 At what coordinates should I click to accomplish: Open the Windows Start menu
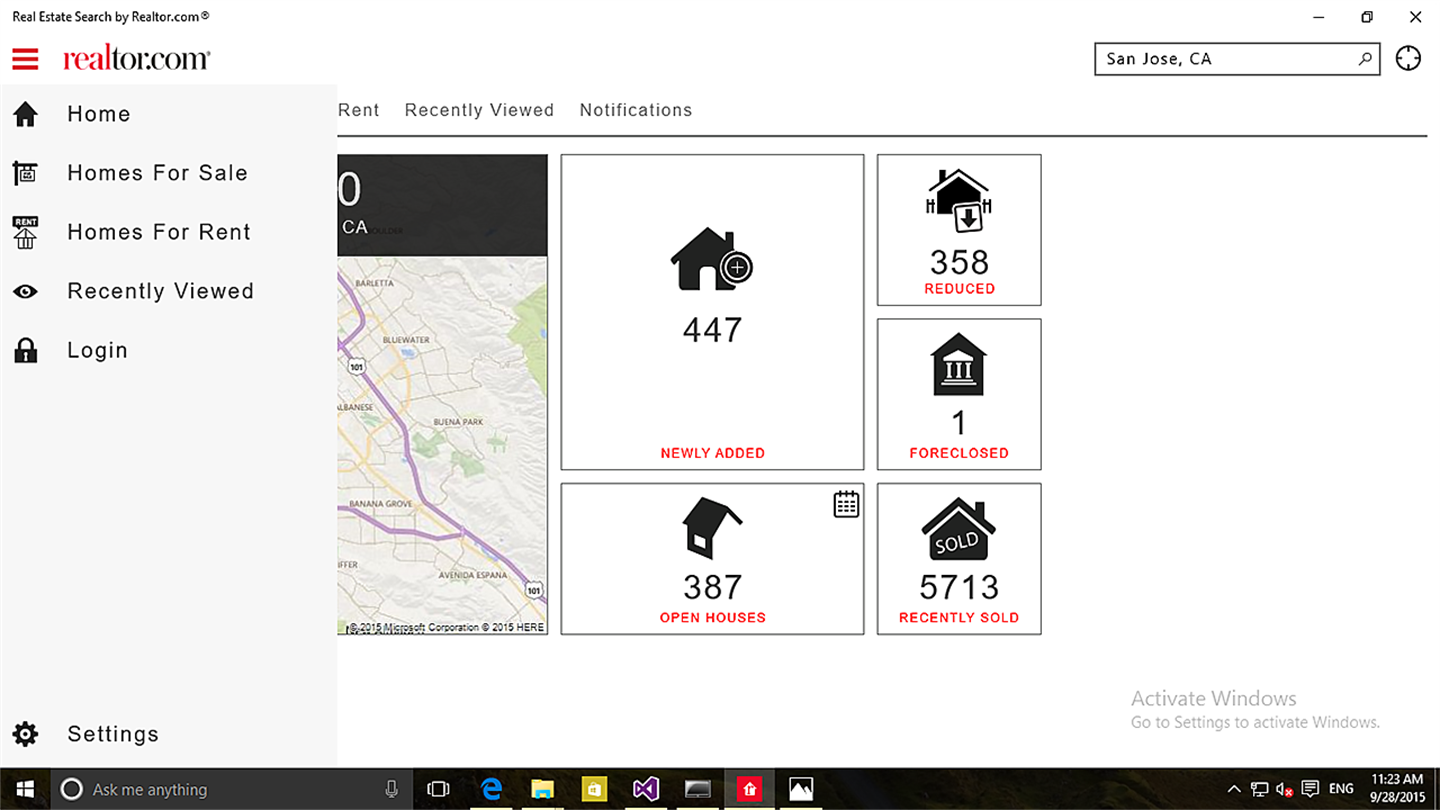click(25, 789)
